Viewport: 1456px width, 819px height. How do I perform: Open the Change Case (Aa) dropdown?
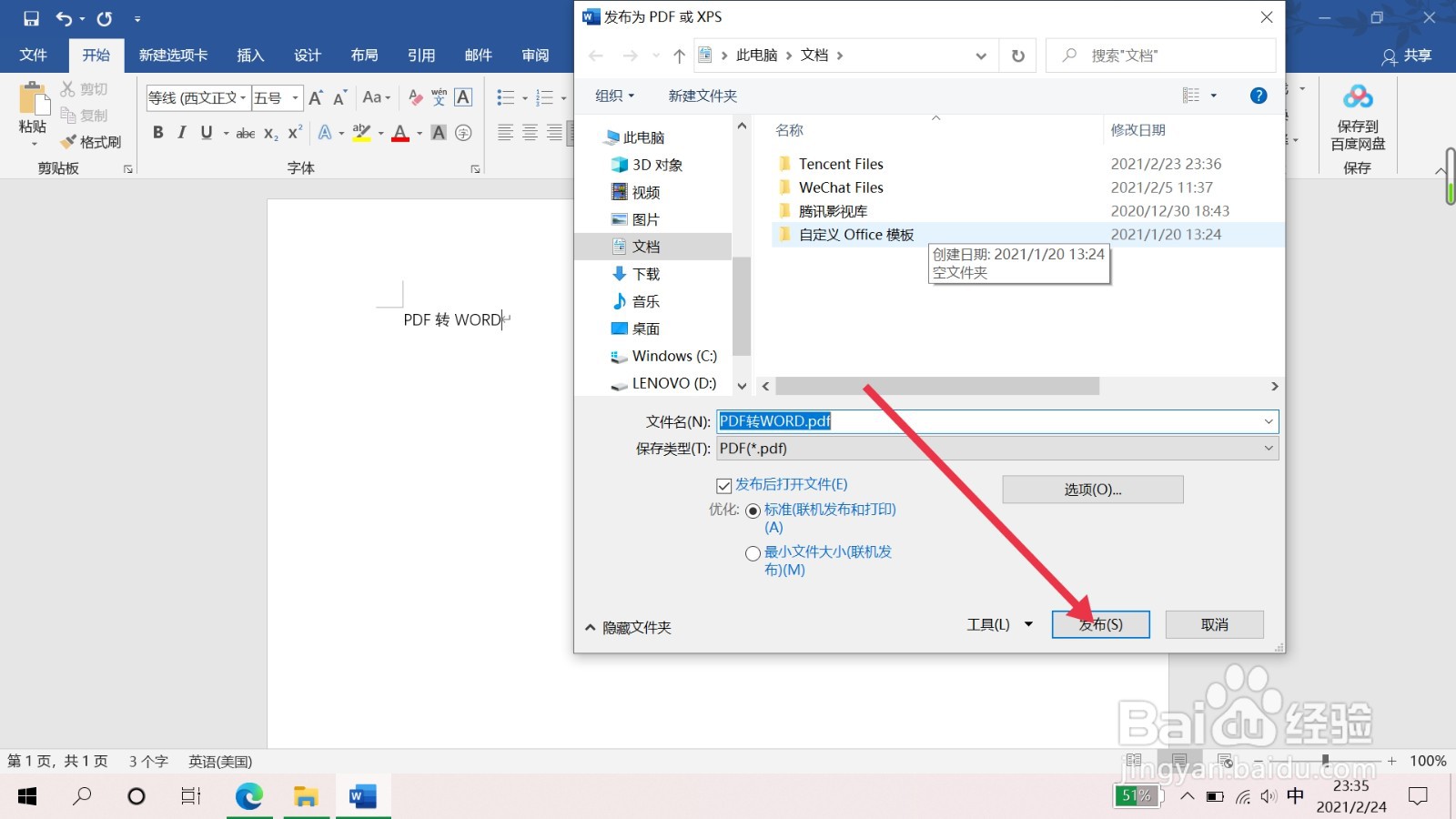click(376, 97)
